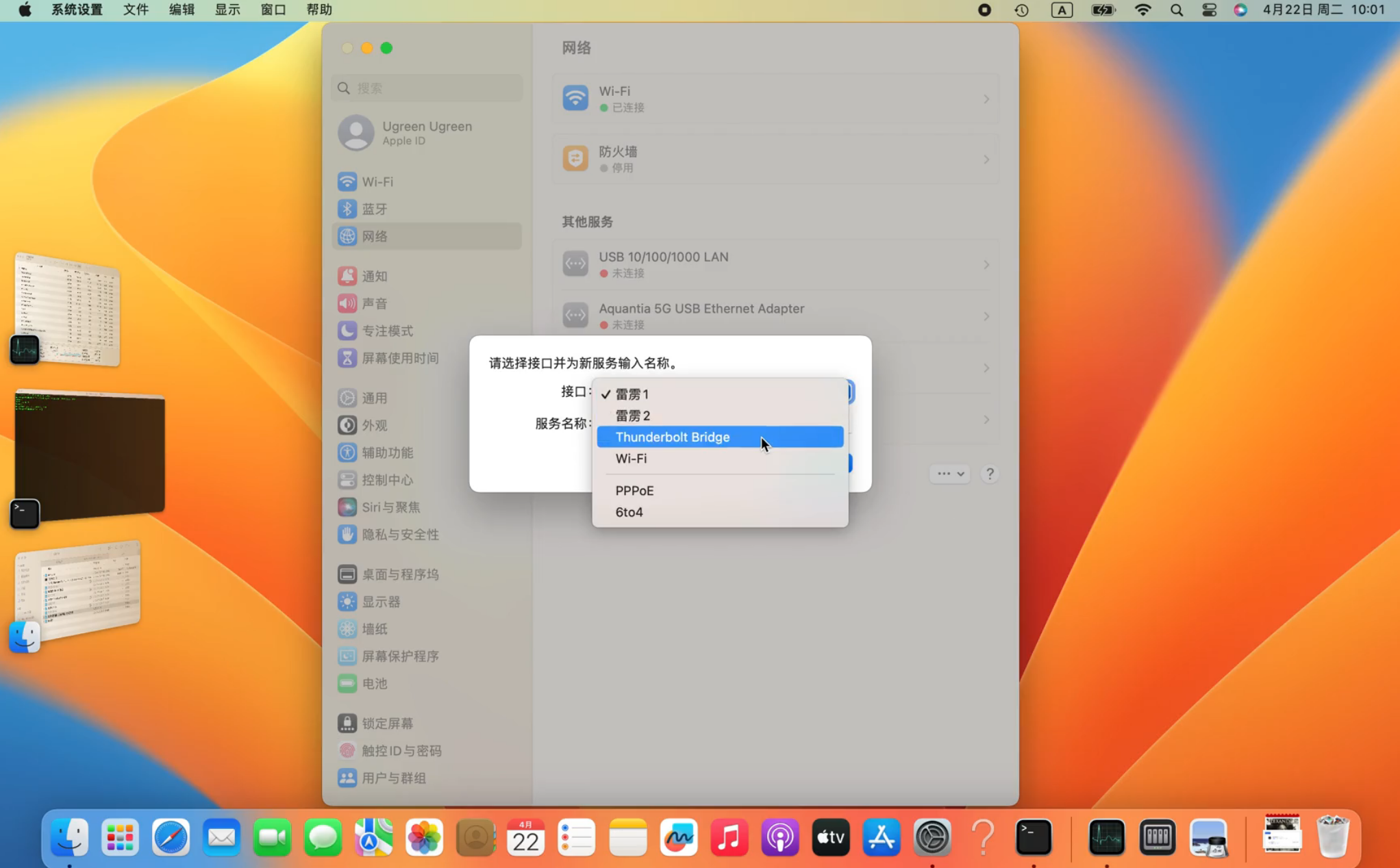Open 通知 notifications settings icon

[347, 276]
